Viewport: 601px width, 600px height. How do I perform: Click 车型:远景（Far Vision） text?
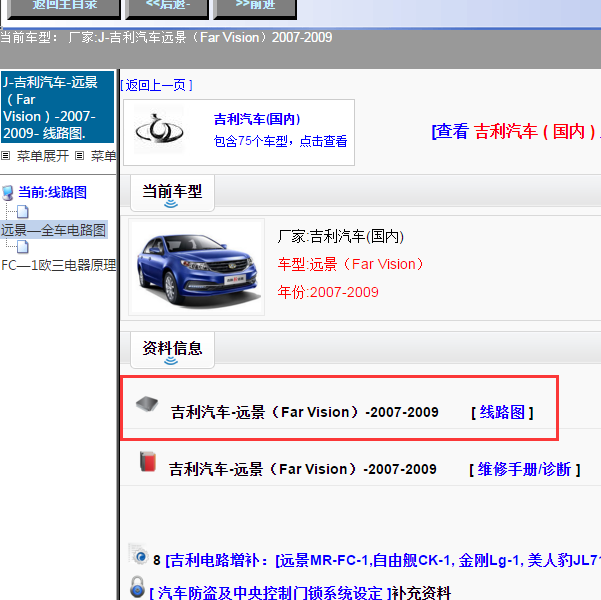click(350, 264)
